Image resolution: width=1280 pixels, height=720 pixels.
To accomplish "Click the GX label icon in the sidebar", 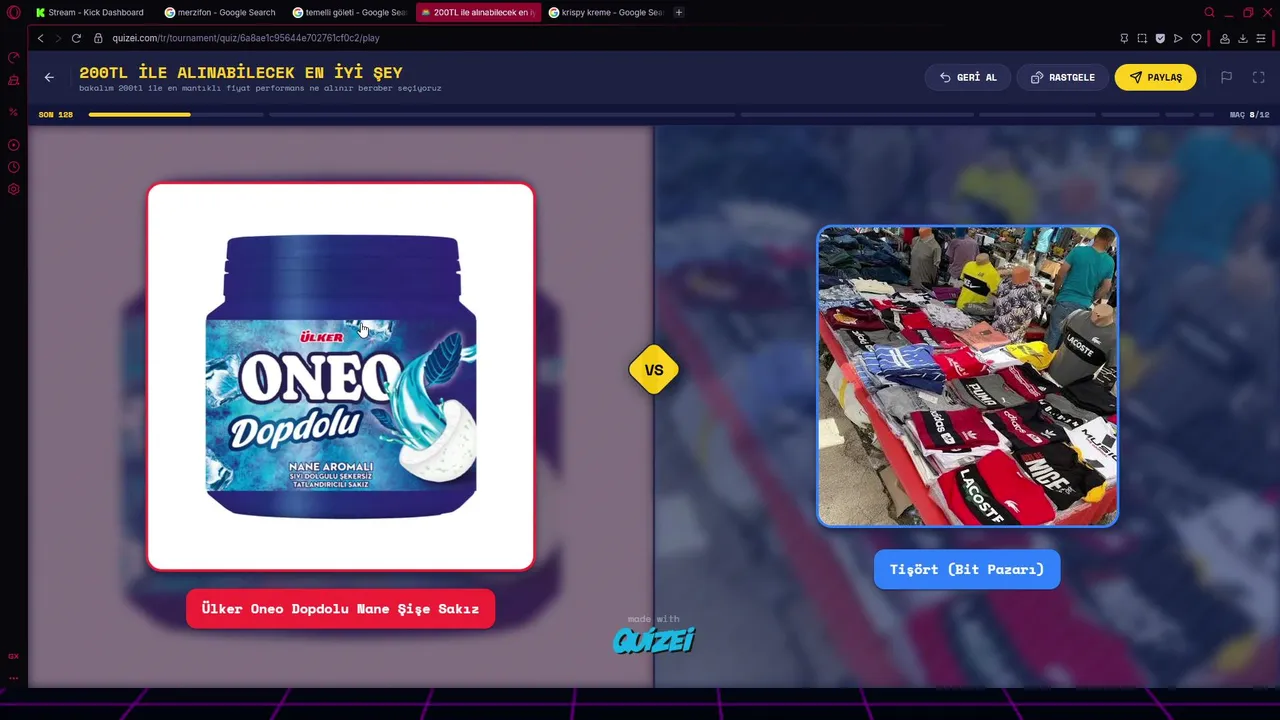I will (14, 656).
